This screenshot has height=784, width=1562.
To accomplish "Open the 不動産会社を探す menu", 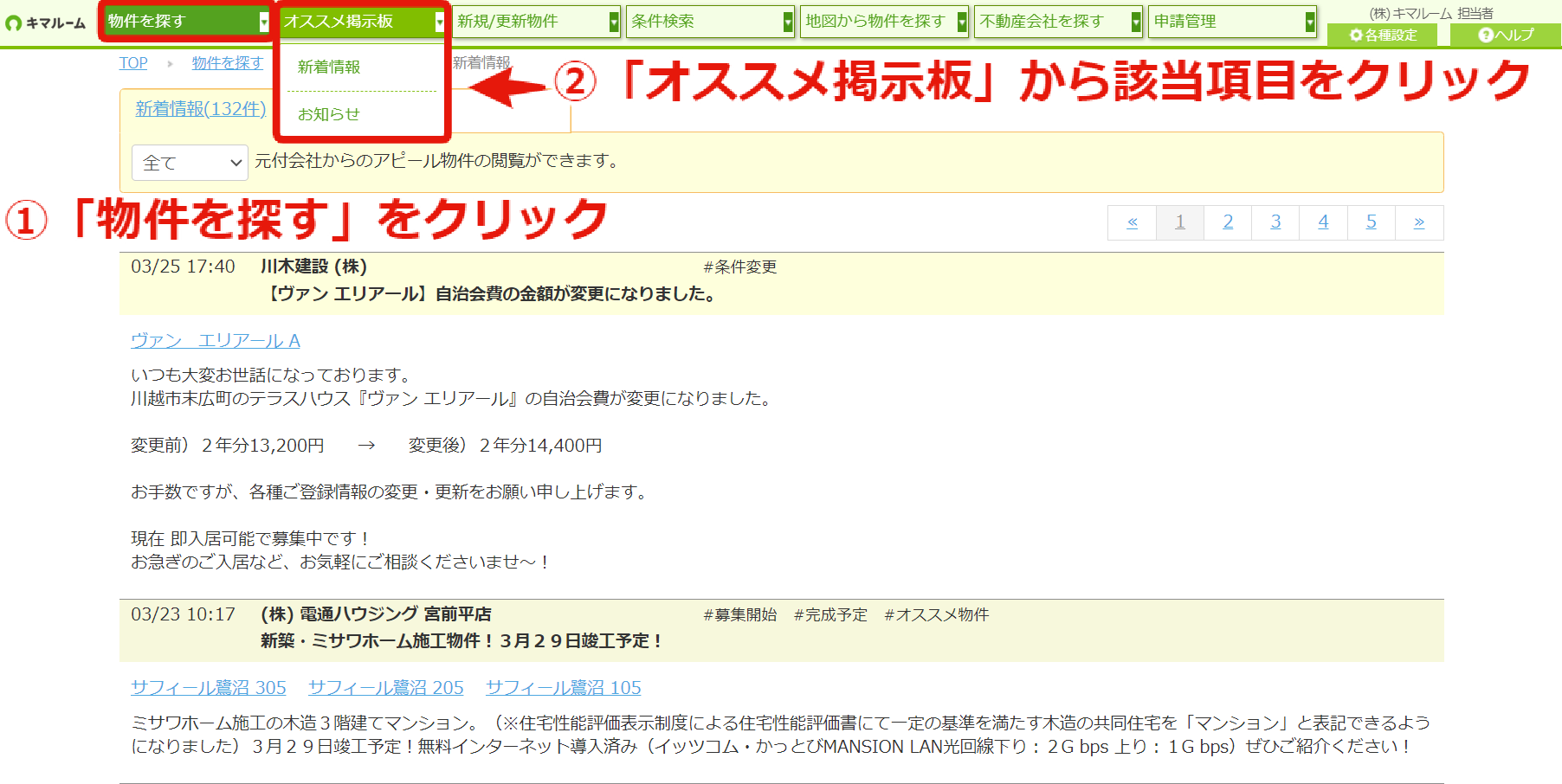I will tap(1058, 21).
